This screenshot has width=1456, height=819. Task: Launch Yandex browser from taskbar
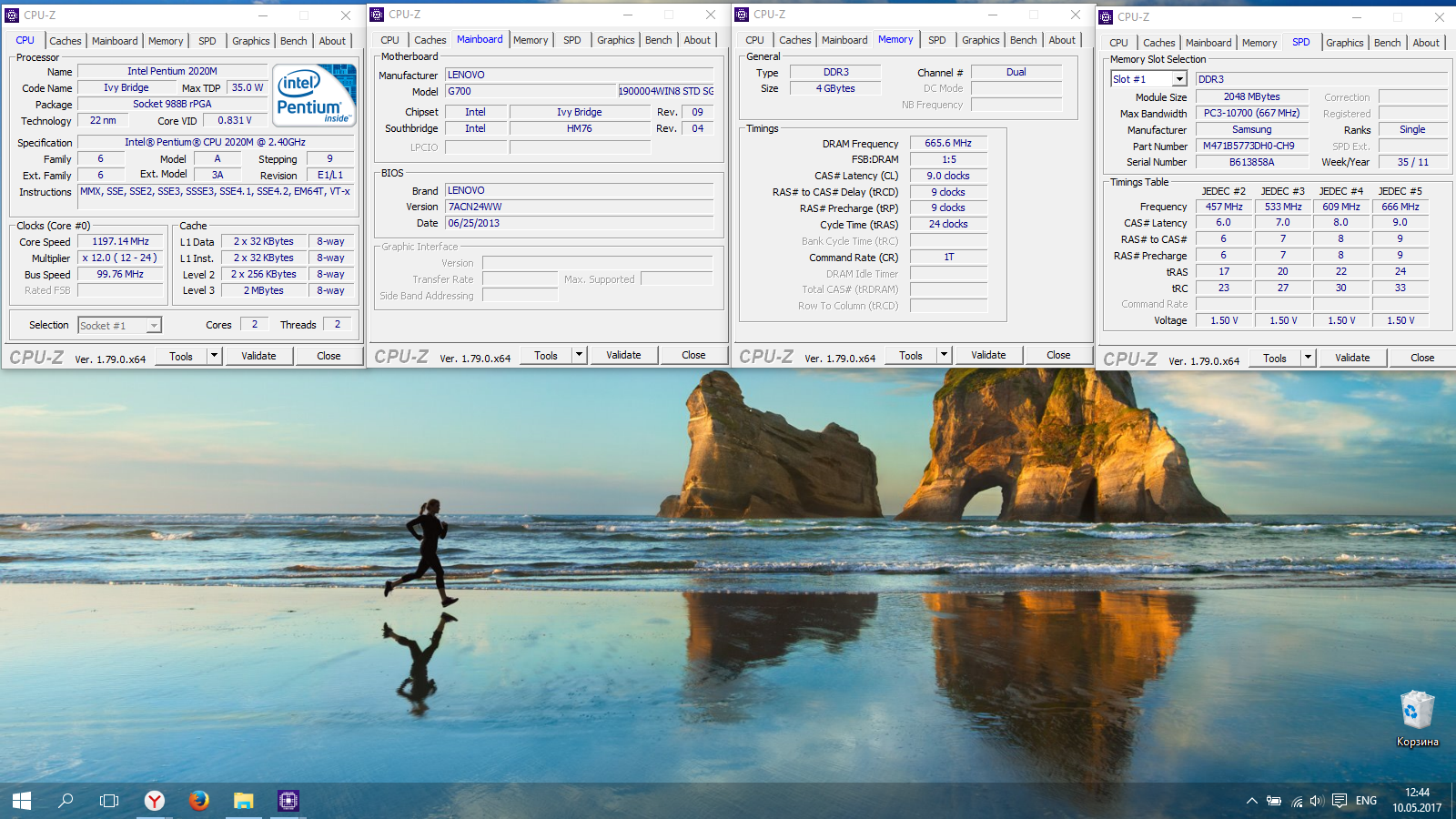(155, 801)
